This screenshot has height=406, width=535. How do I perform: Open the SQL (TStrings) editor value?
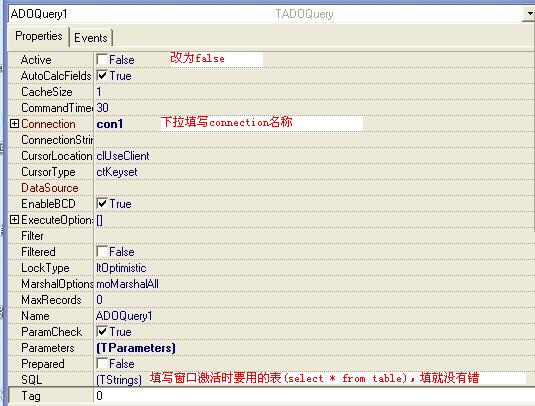[119, 380]
